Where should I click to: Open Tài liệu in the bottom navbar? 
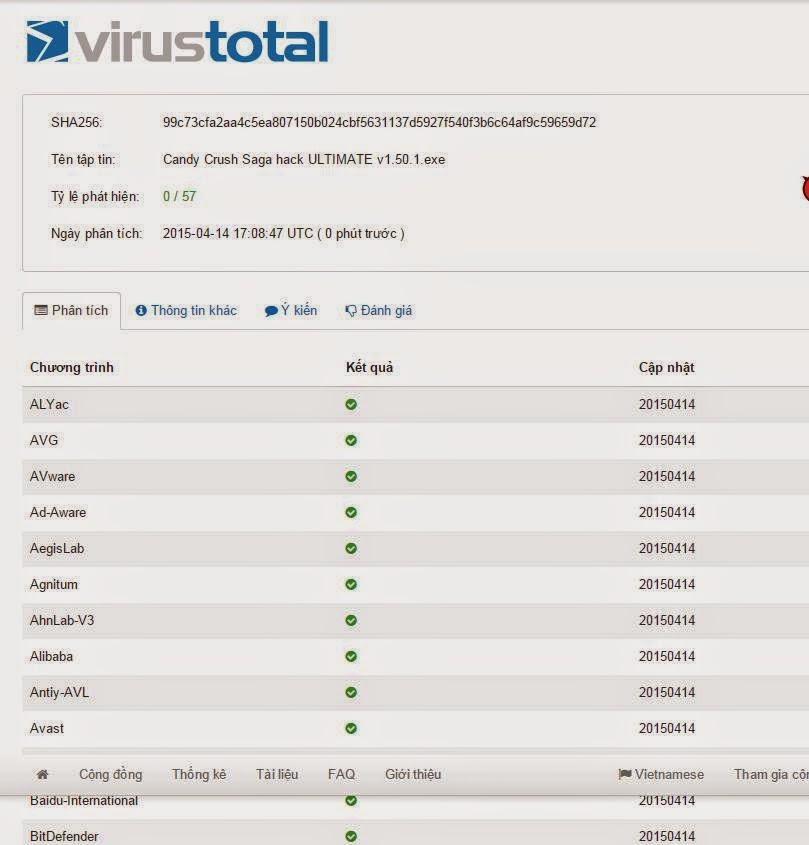pos(277,774)
